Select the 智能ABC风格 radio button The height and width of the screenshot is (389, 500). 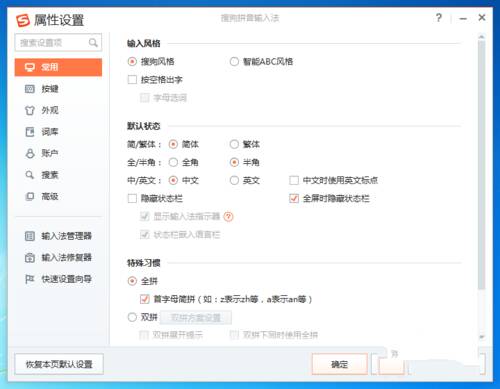click(234, 62)
